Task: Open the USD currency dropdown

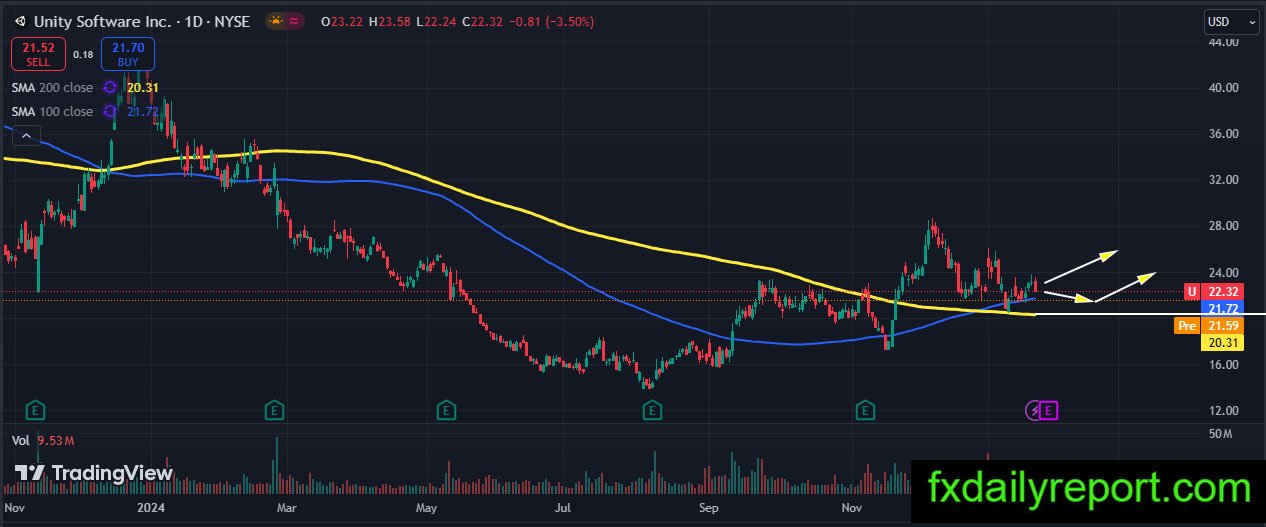Action: coord(1232,21)
